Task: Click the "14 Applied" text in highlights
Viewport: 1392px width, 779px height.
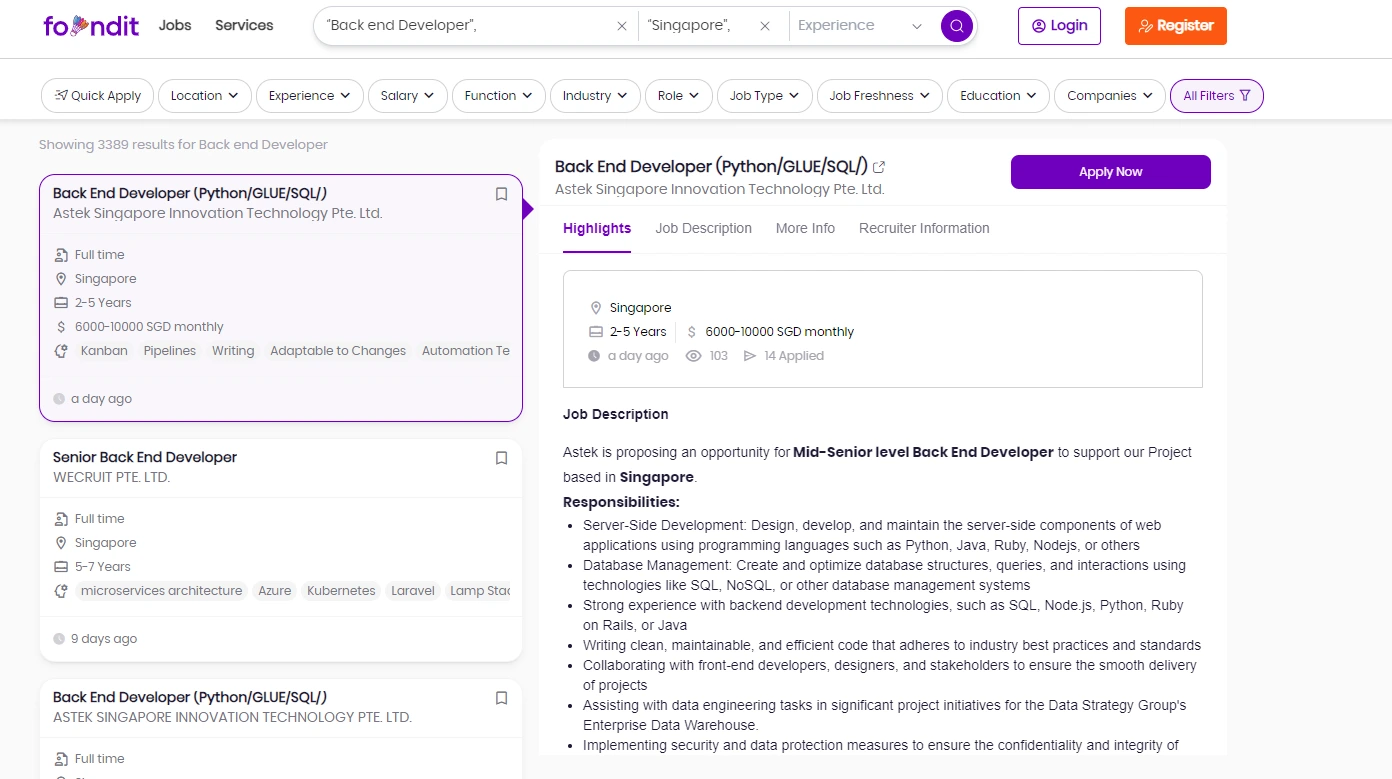Action: click(794, 356)
